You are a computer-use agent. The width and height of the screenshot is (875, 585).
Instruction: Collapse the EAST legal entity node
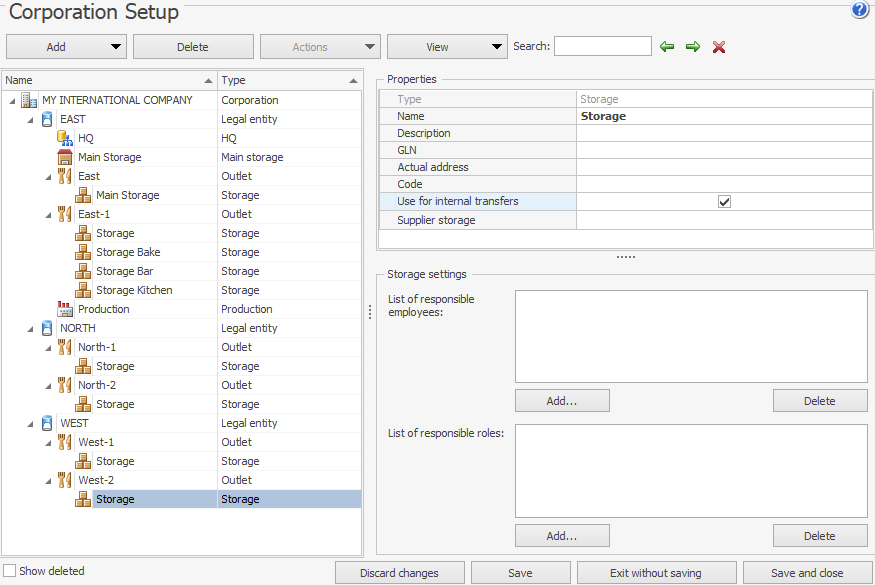(x=30, y=119)
